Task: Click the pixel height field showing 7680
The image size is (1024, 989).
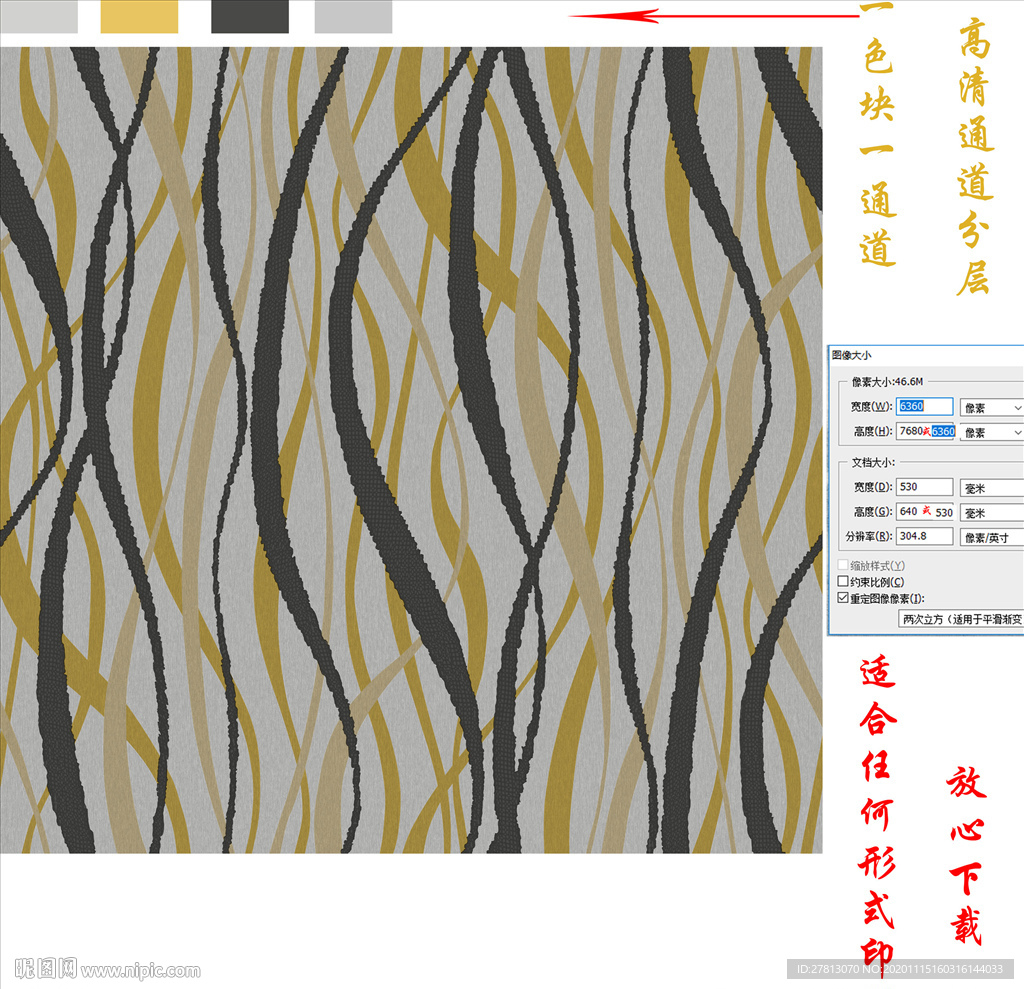Action: [926, 431]
